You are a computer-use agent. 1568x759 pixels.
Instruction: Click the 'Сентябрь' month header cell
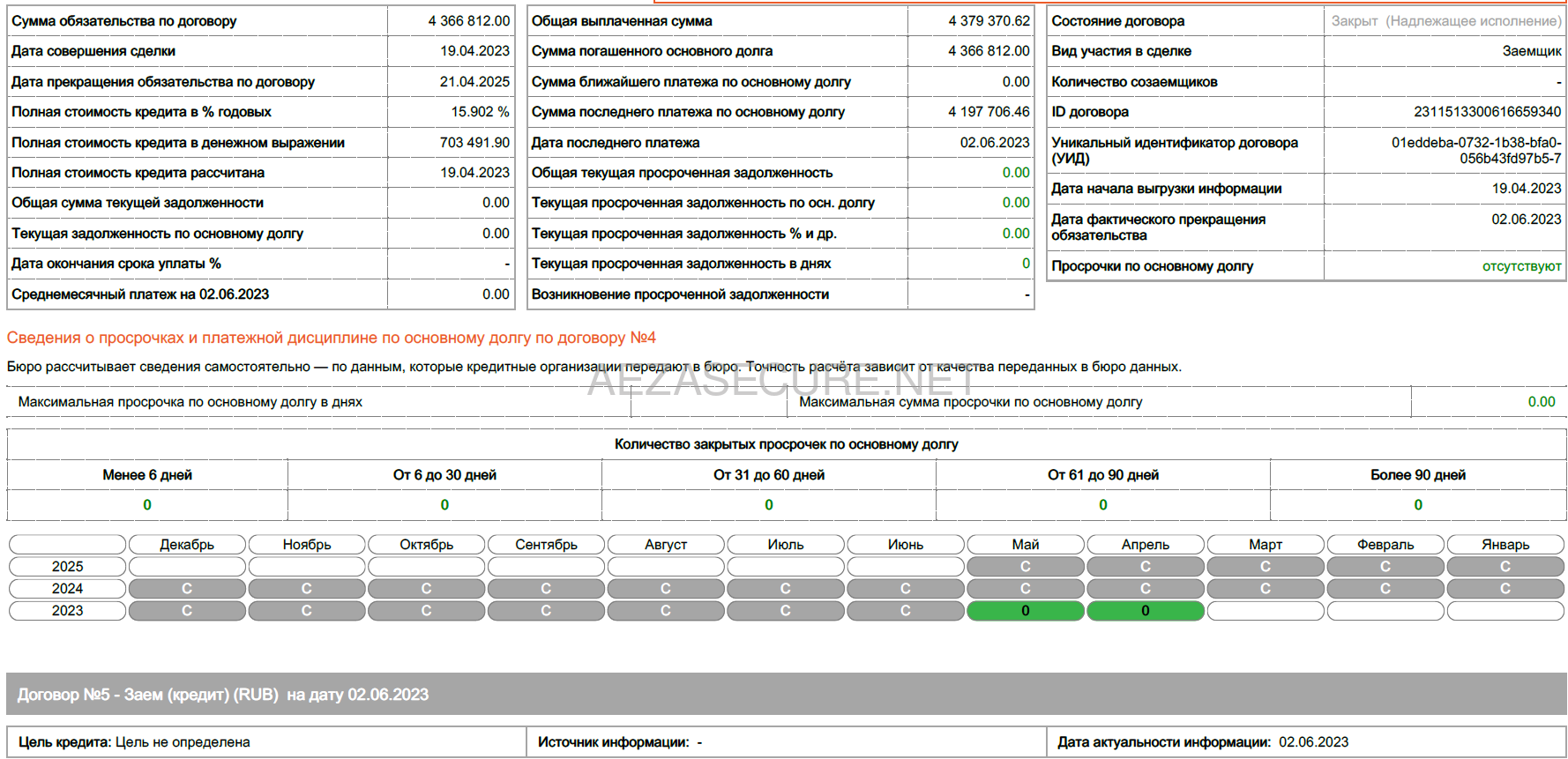click(x=546, y=545)
